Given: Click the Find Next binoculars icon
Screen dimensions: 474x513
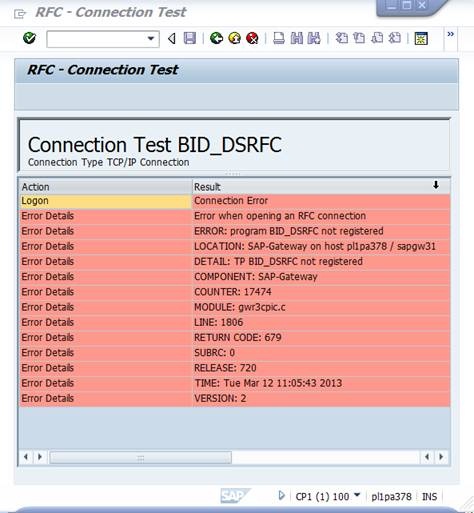Looking at the screenshot, I should (x=314, y=38).
